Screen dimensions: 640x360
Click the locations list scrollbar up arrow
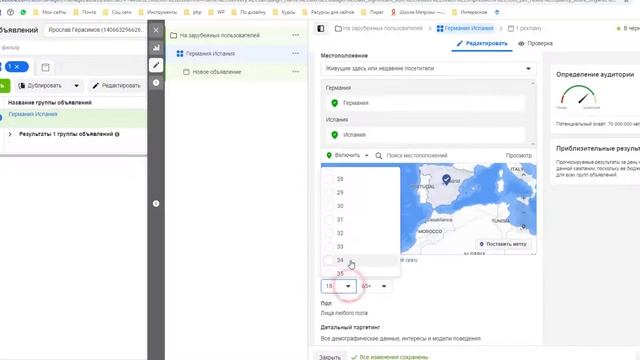click(x=533, y=84)
